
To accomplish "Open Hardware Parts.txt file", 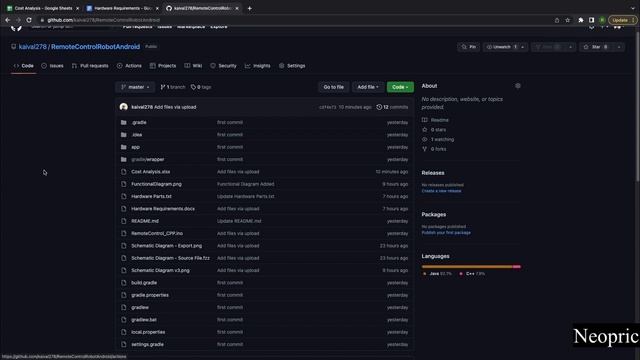I will tap(151, 196).
